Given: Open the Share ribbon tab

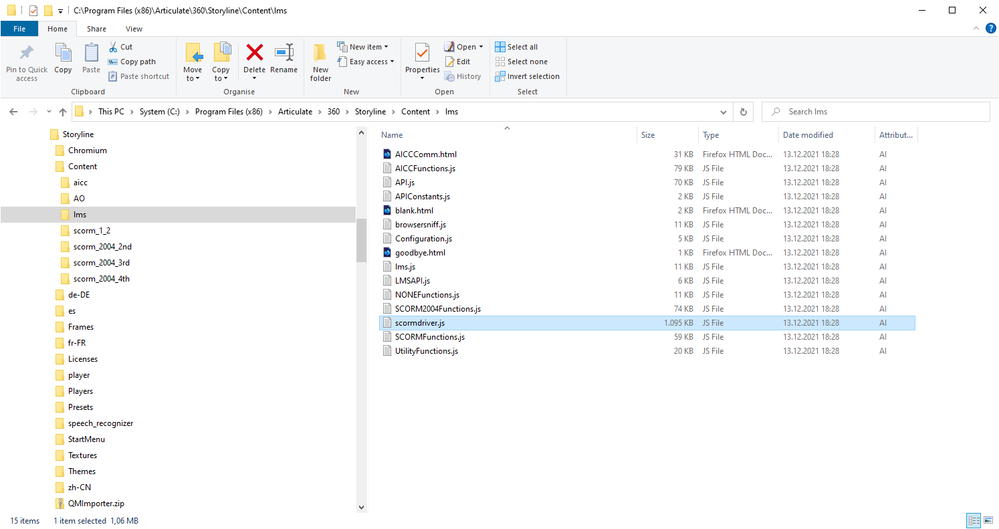Looking at the screenshot, I should point(96,29).
